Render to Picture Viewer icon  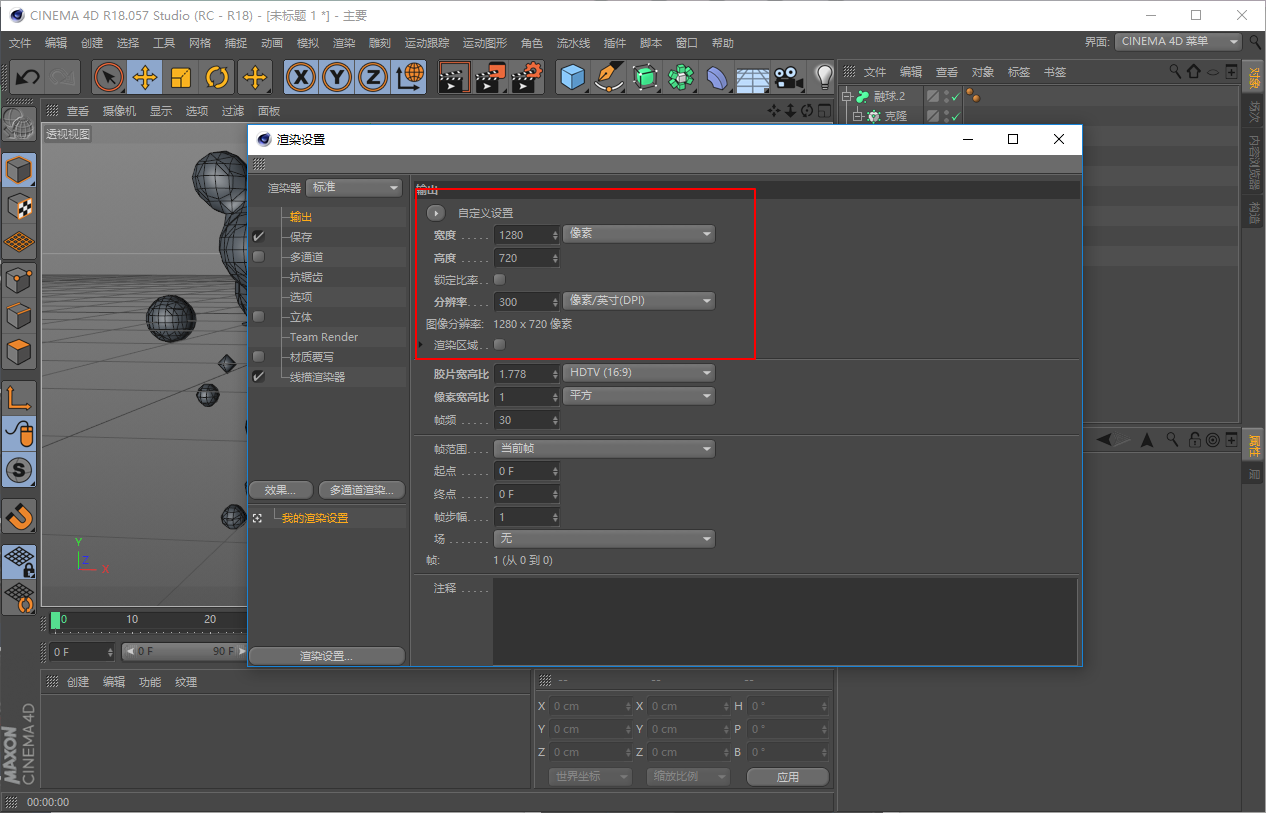tap(490, 77)
